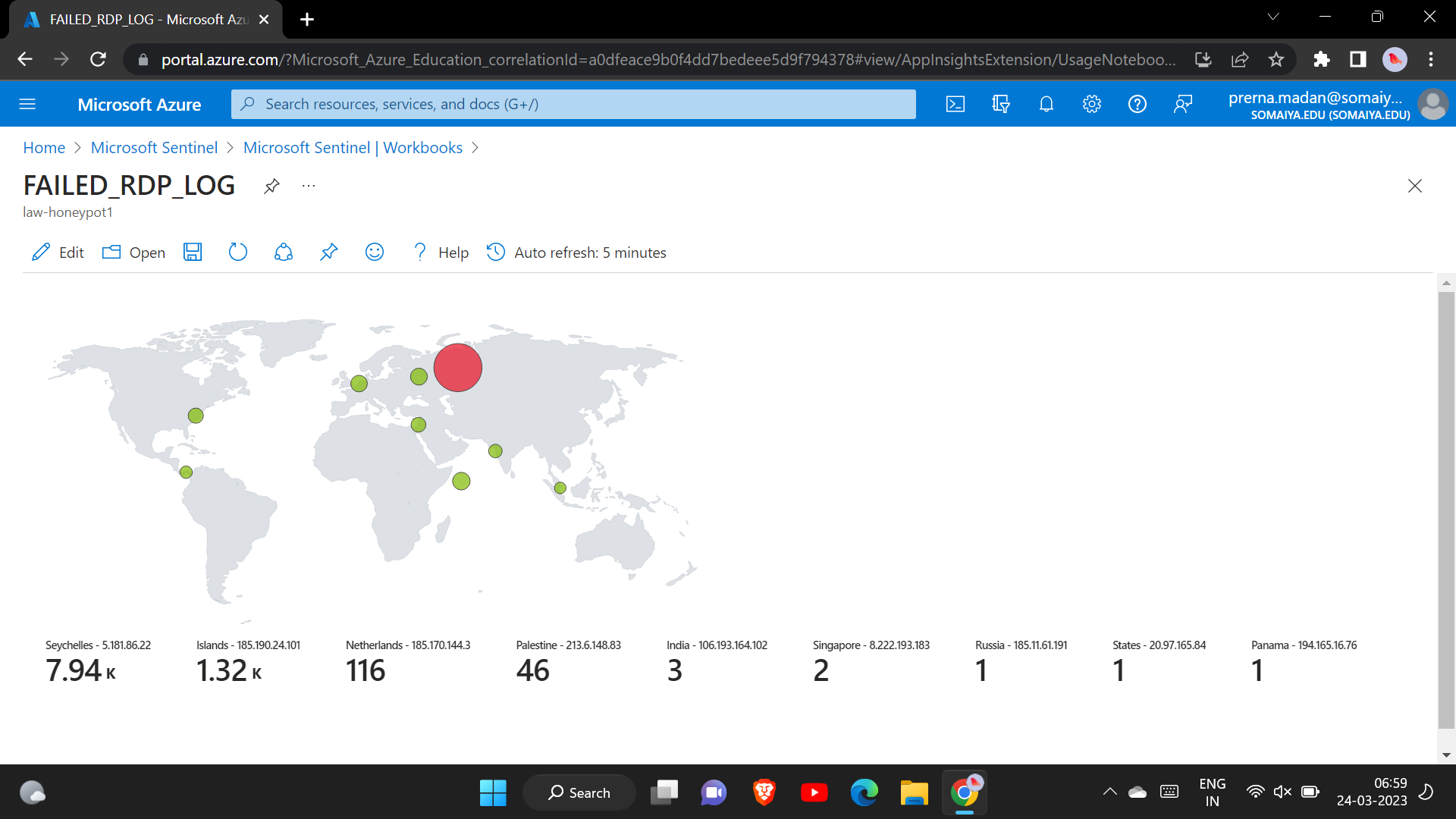This screenshot has height=819, width=1456.
Task: Open the browser extensions puzzle icon
Action: tap(1322, 59)
